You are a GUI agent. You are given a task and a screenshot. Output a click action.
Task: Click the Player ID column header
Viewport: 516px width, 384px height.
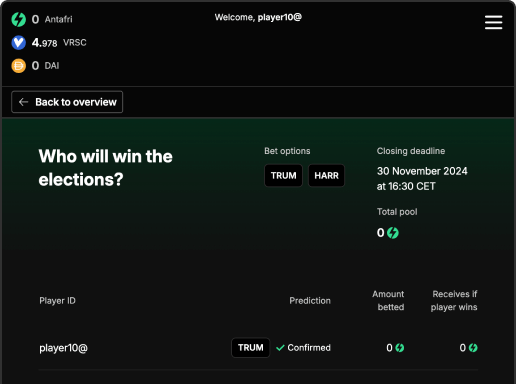pyautogui.click(x=57, y=301)
